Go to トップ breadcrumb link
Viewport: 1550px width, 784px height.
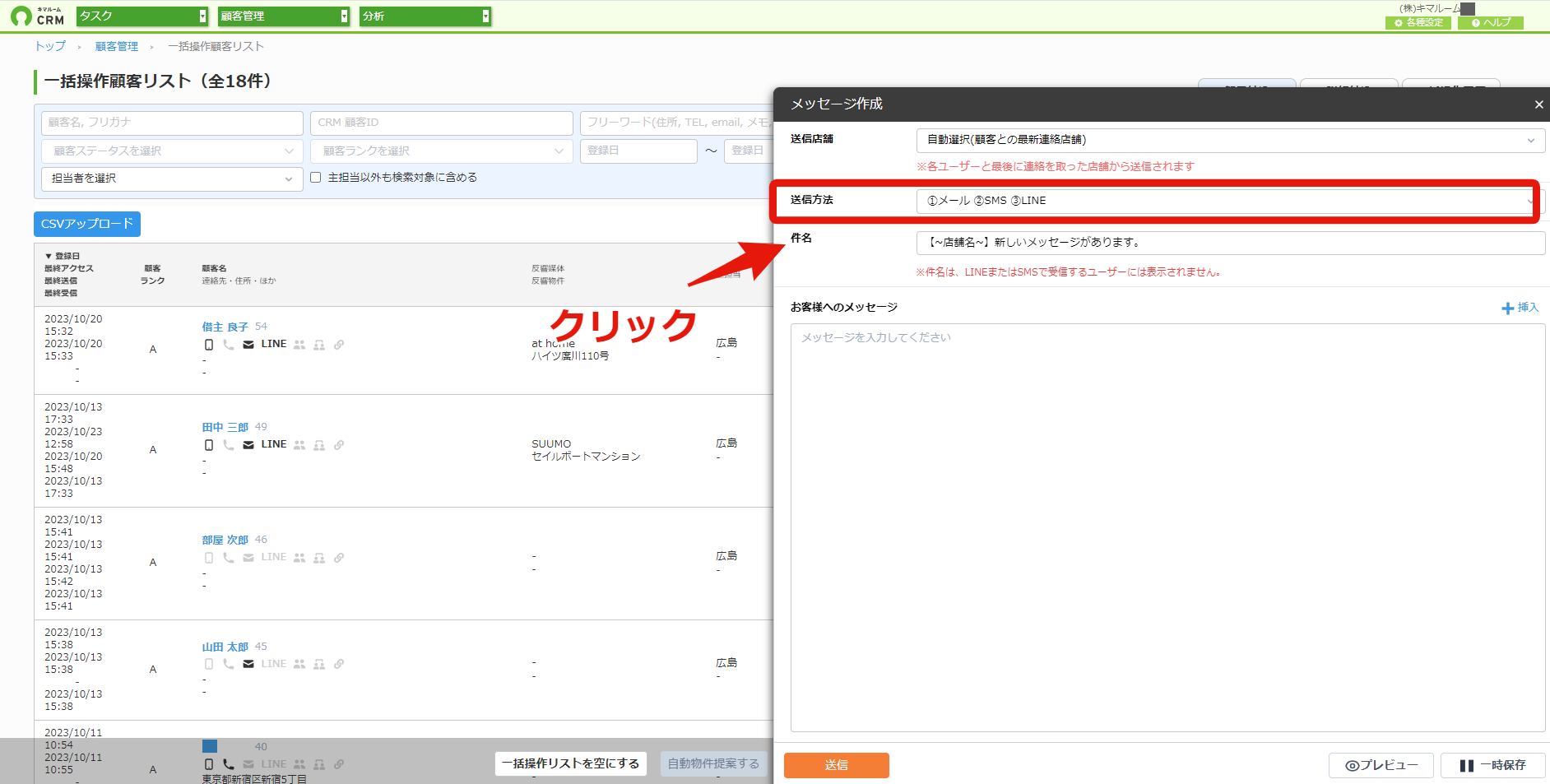click(x=50, y=46)
